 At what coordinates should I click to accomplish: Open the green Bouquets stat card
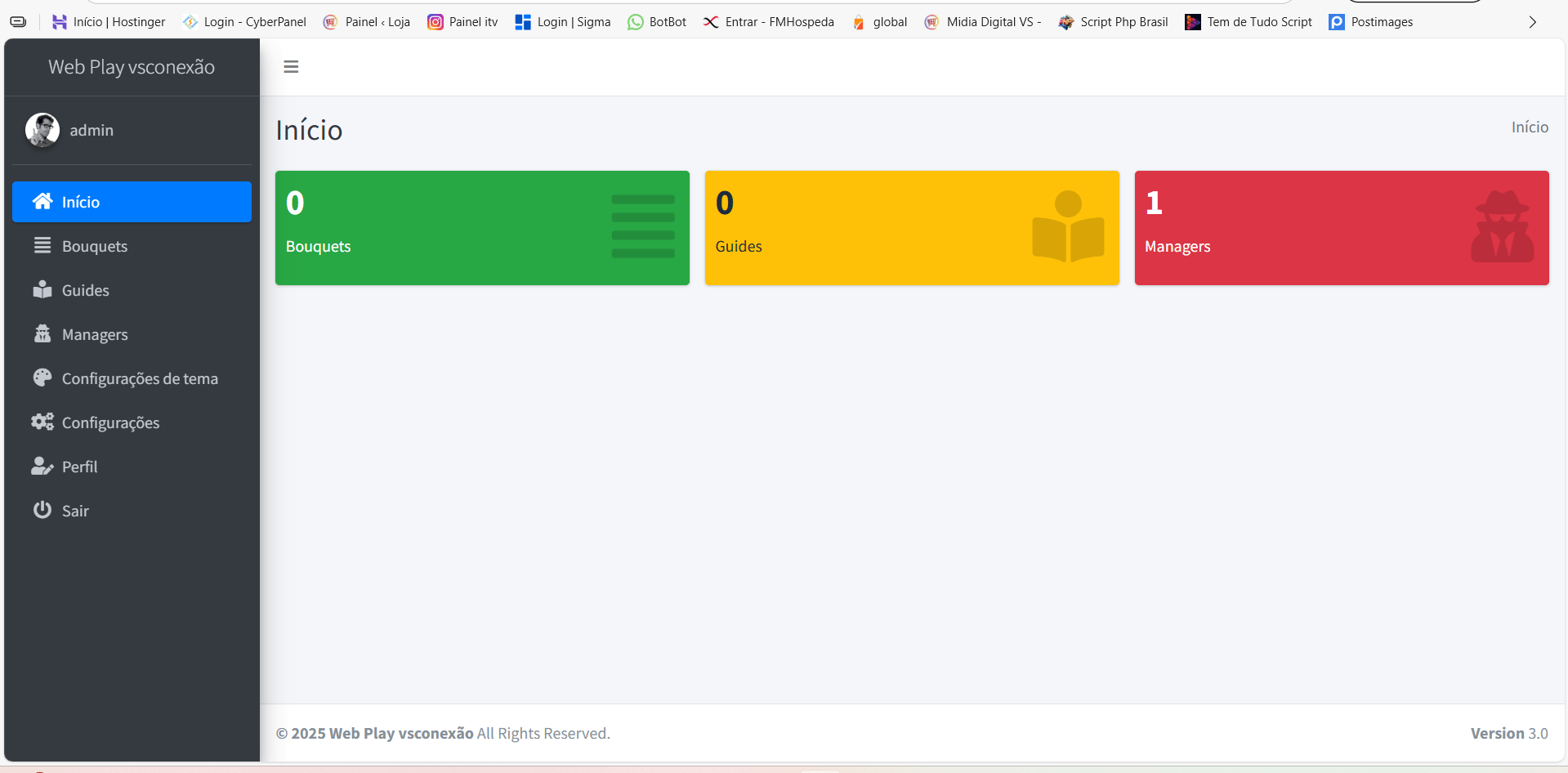point(482,228)
